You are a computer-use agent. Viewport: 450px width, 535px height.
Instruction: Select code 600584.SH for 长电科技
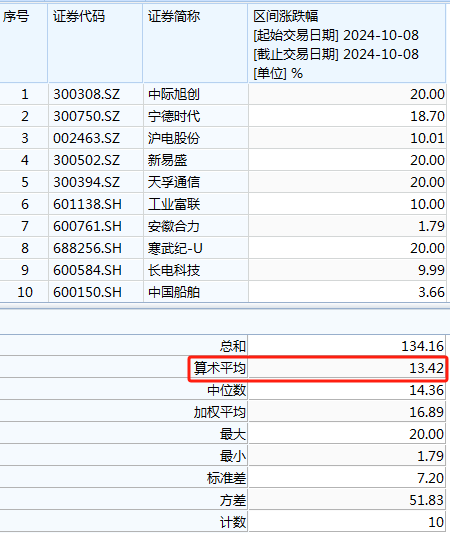tap(87, 270)
